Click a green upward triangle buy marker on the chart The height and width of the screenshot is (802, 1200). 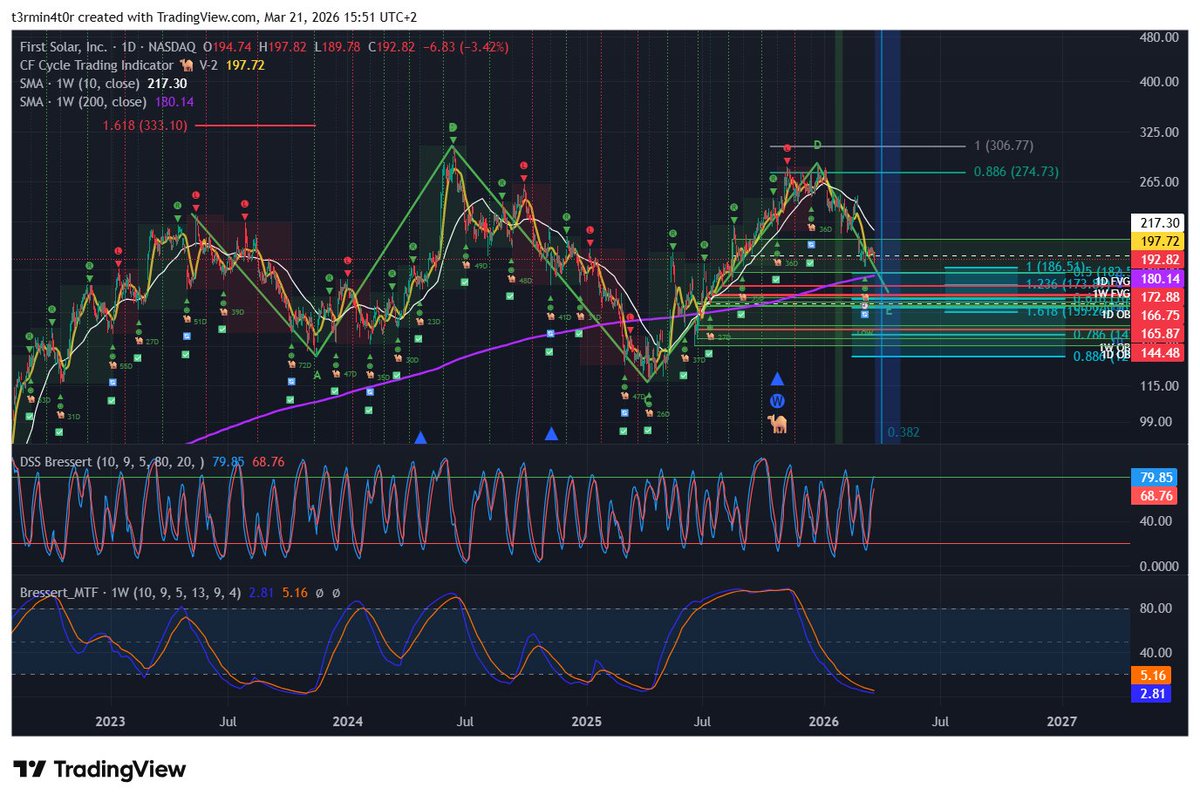[x=186, y=301]
